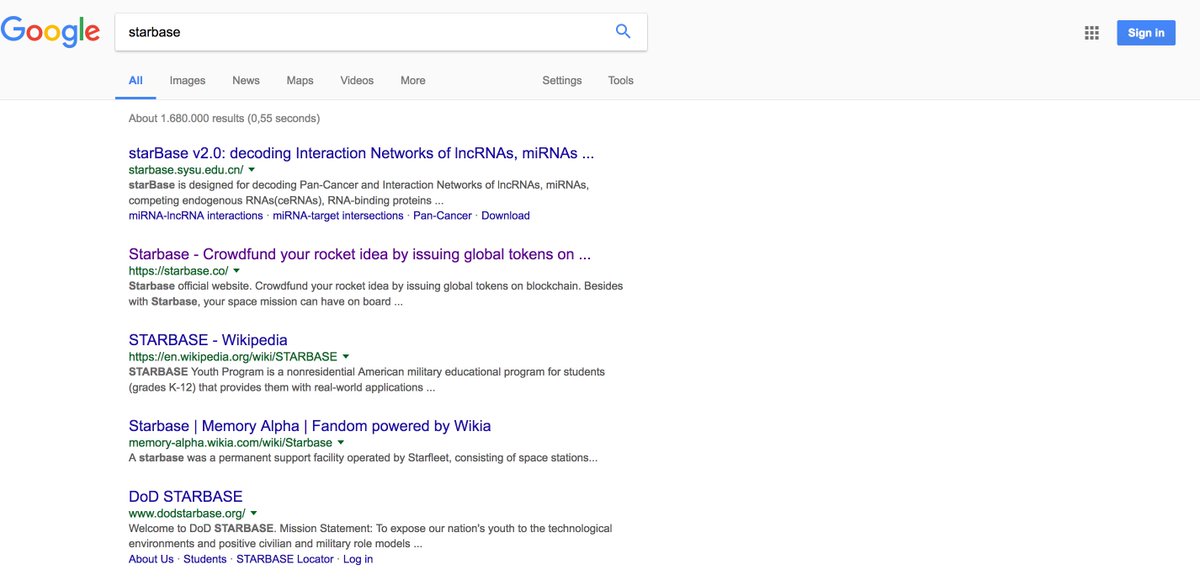The height and width of the screenshot is (586, 1200).
Task: Expand the arrow next to the Wikipedia URL
Action: point(346,356)
